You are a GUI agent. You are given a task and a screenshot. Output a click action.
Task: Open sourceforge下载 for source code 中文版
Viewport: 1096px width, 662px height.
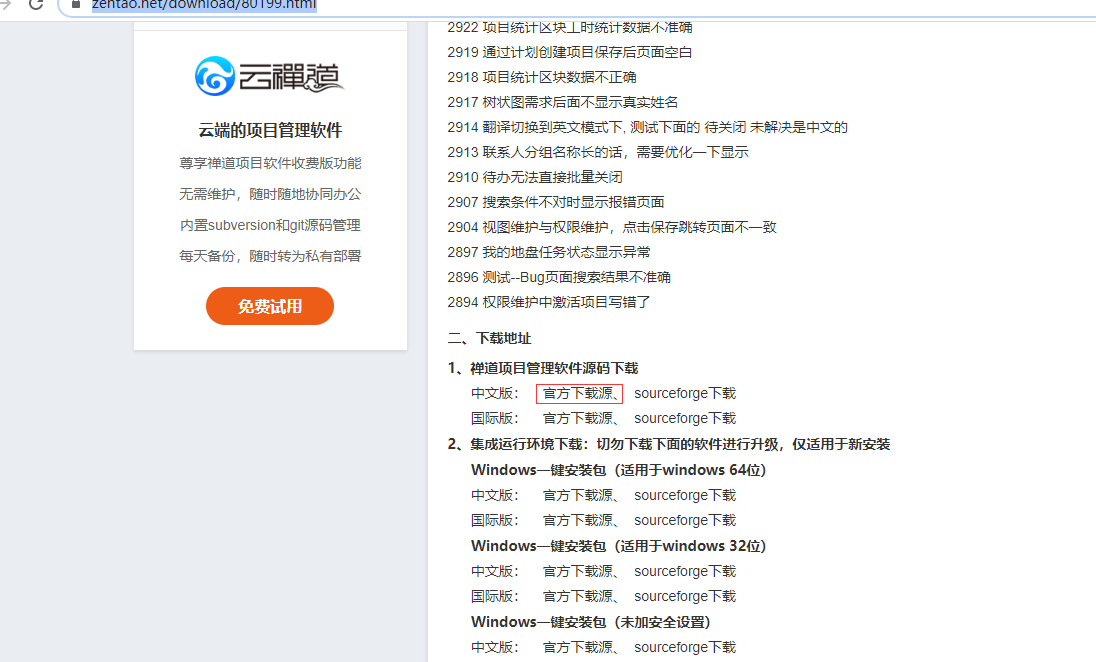tap(684, 393)
